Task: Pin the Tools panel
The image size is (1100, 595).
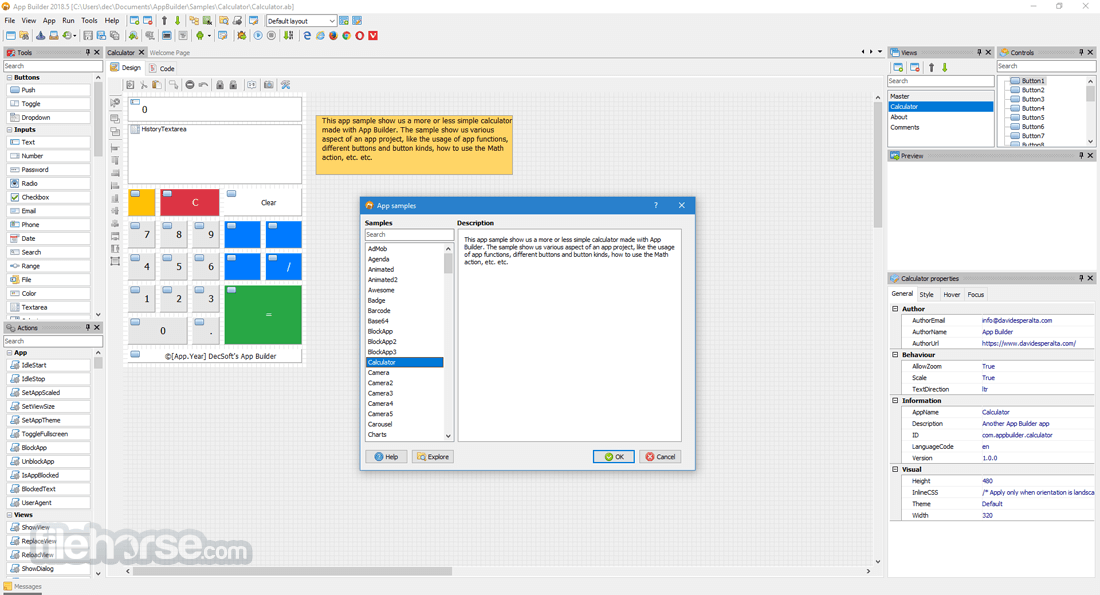Action: click(88, 53)
